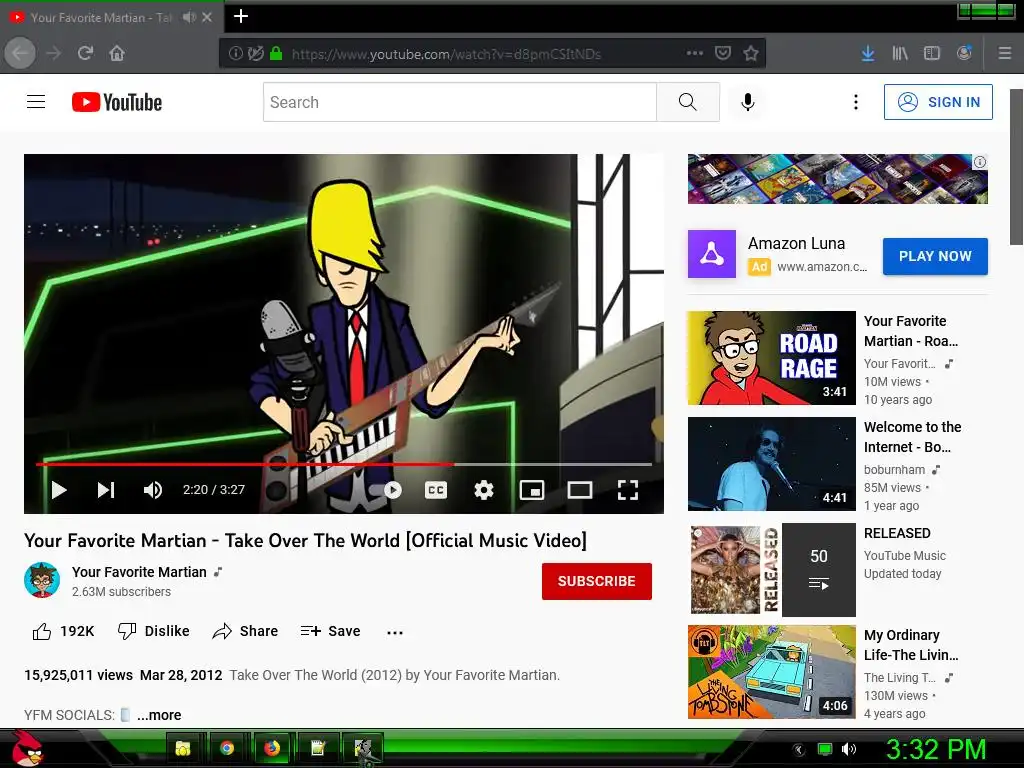Open Your Favorite Martian channel avatar
1024x768 pixels.
pyautogui.click(x=42, y=580)
